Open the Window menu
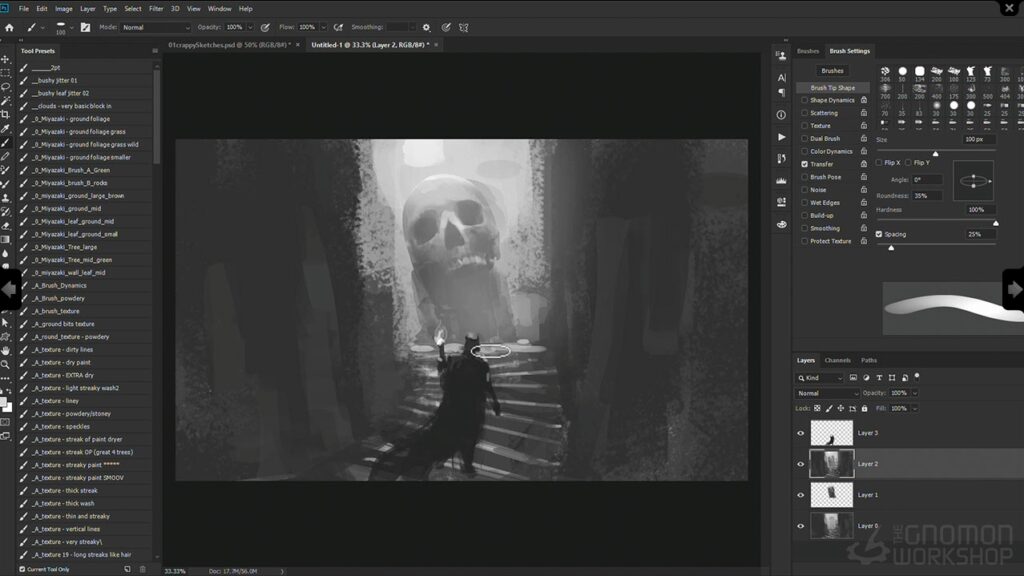The width and height of the screenshot is (1024, 576). (219, 8)
